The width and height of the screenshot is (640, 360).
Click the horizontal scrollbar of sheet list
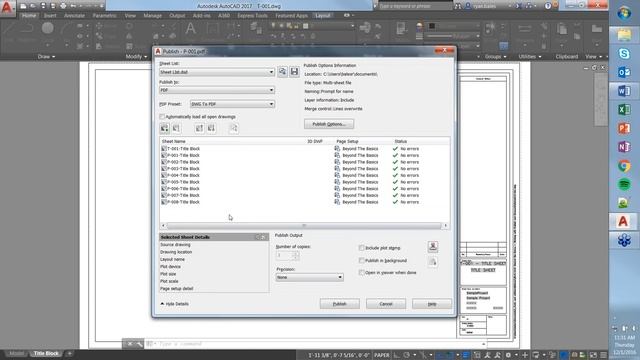(x=304, y=225)
